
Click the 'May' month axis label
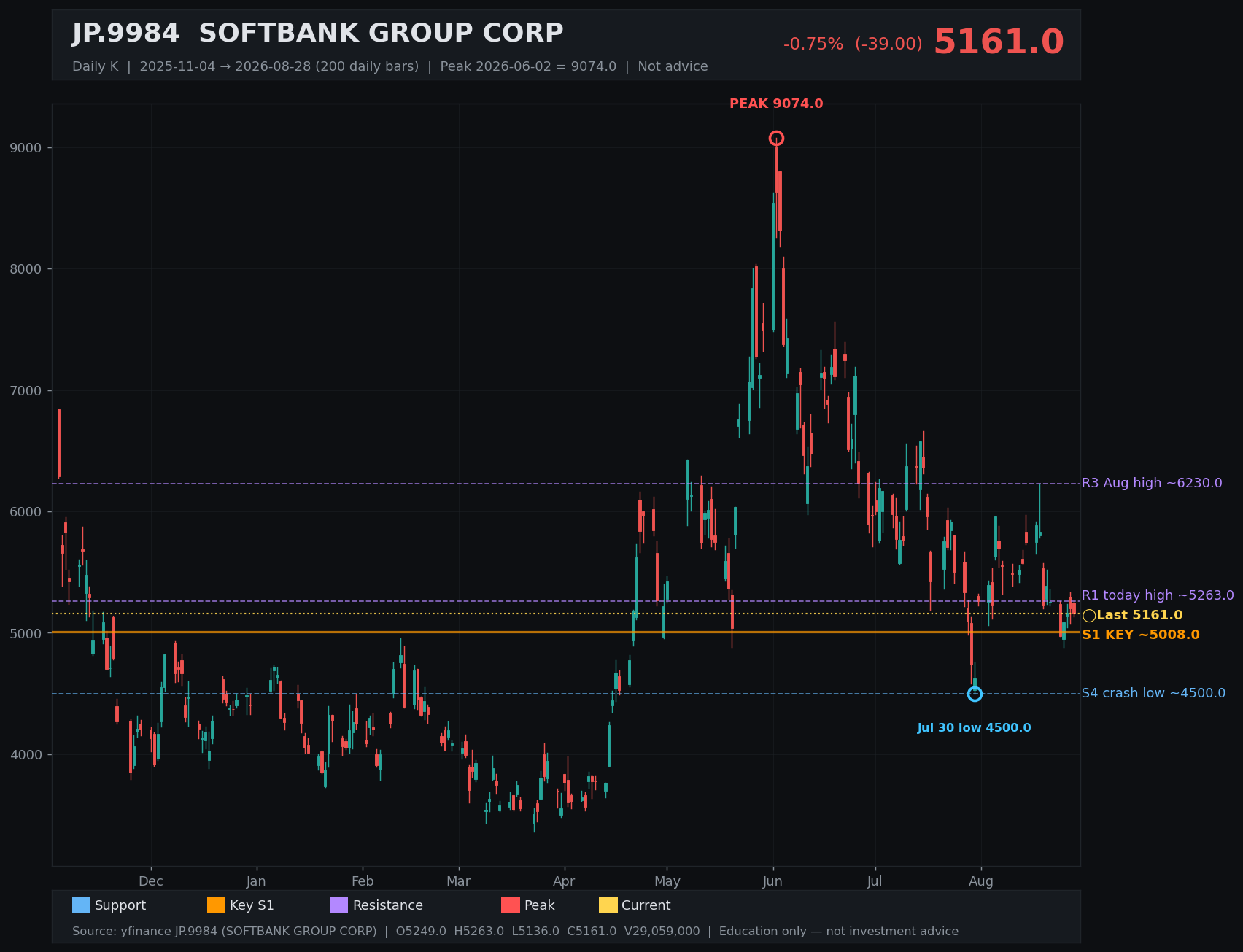pos(667,881)
